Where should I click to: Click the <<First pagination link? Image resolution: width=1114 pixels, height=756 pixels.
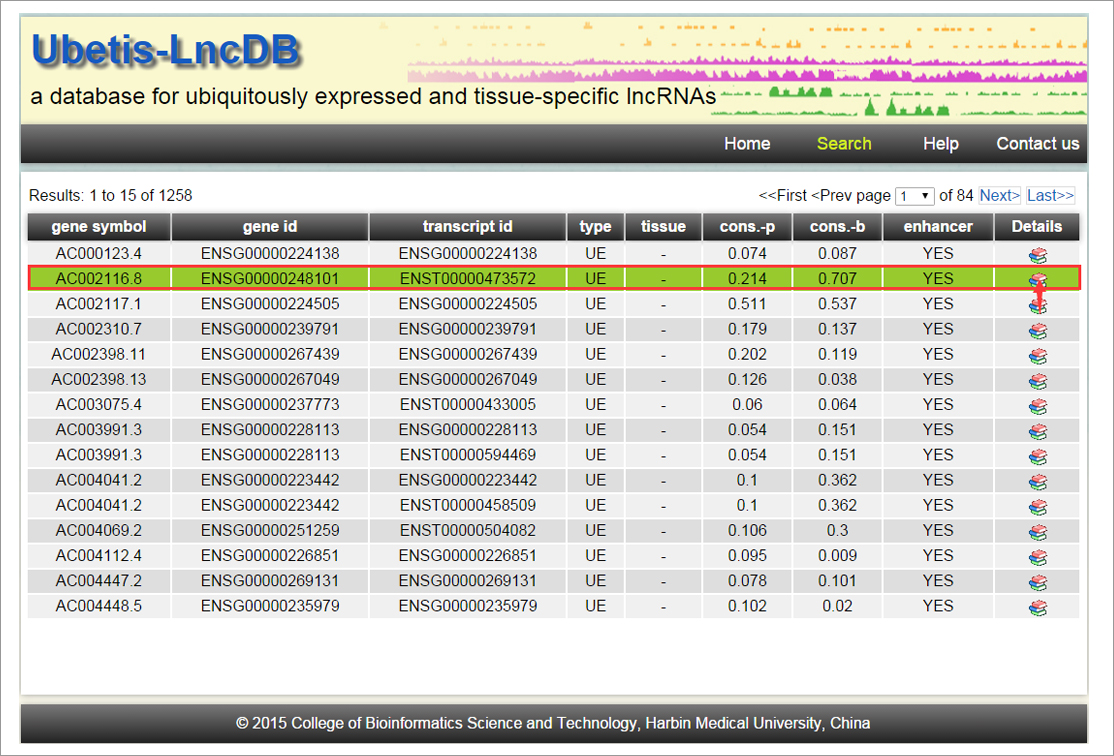[782, 196]
